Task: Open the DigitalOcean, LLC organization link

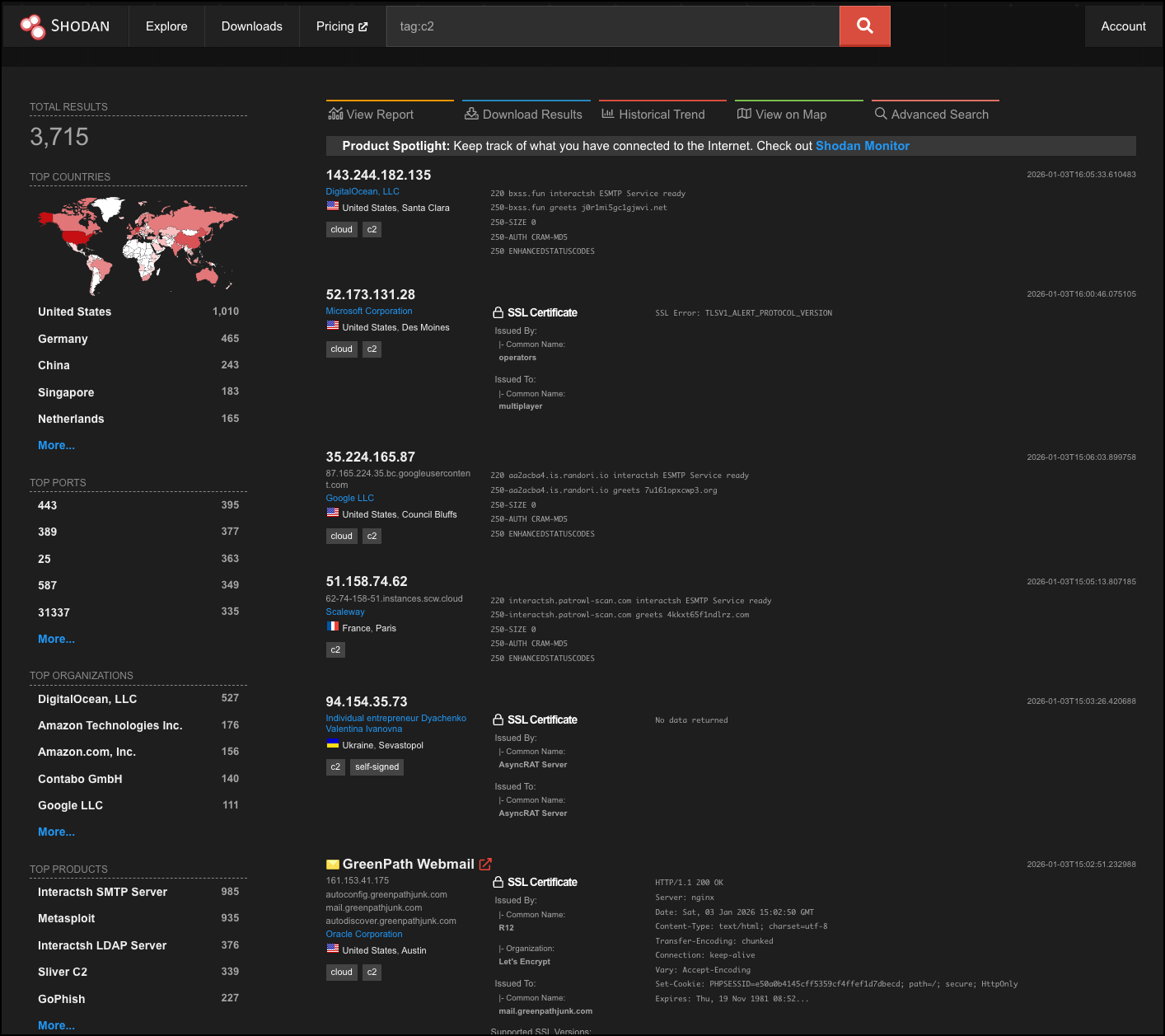Action: click(363, 191)
